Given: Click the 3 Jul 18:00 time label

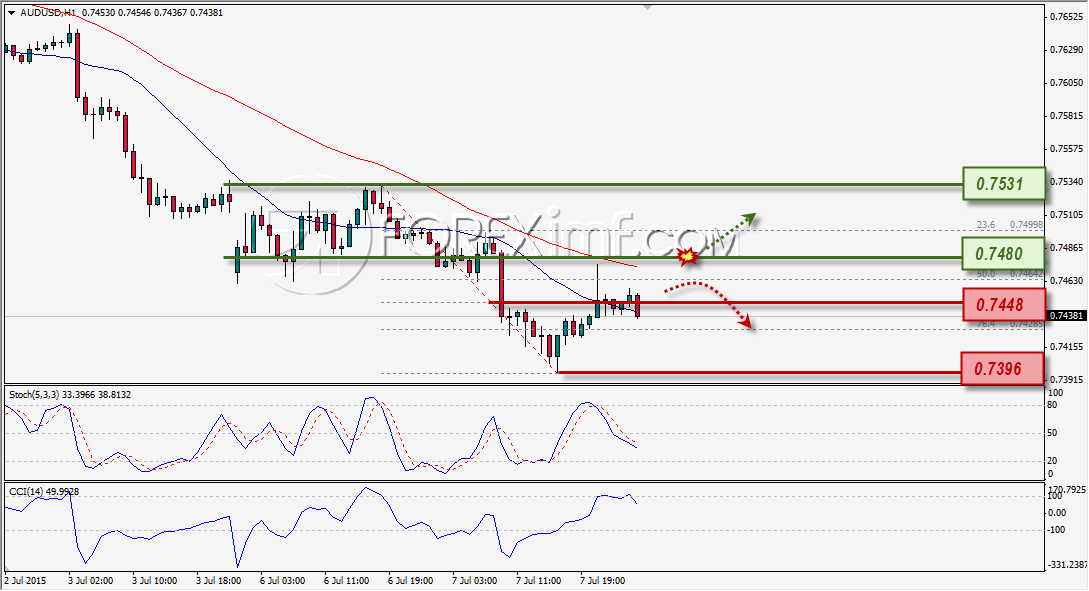Looking at the screenshot, I should pos(219,581).
